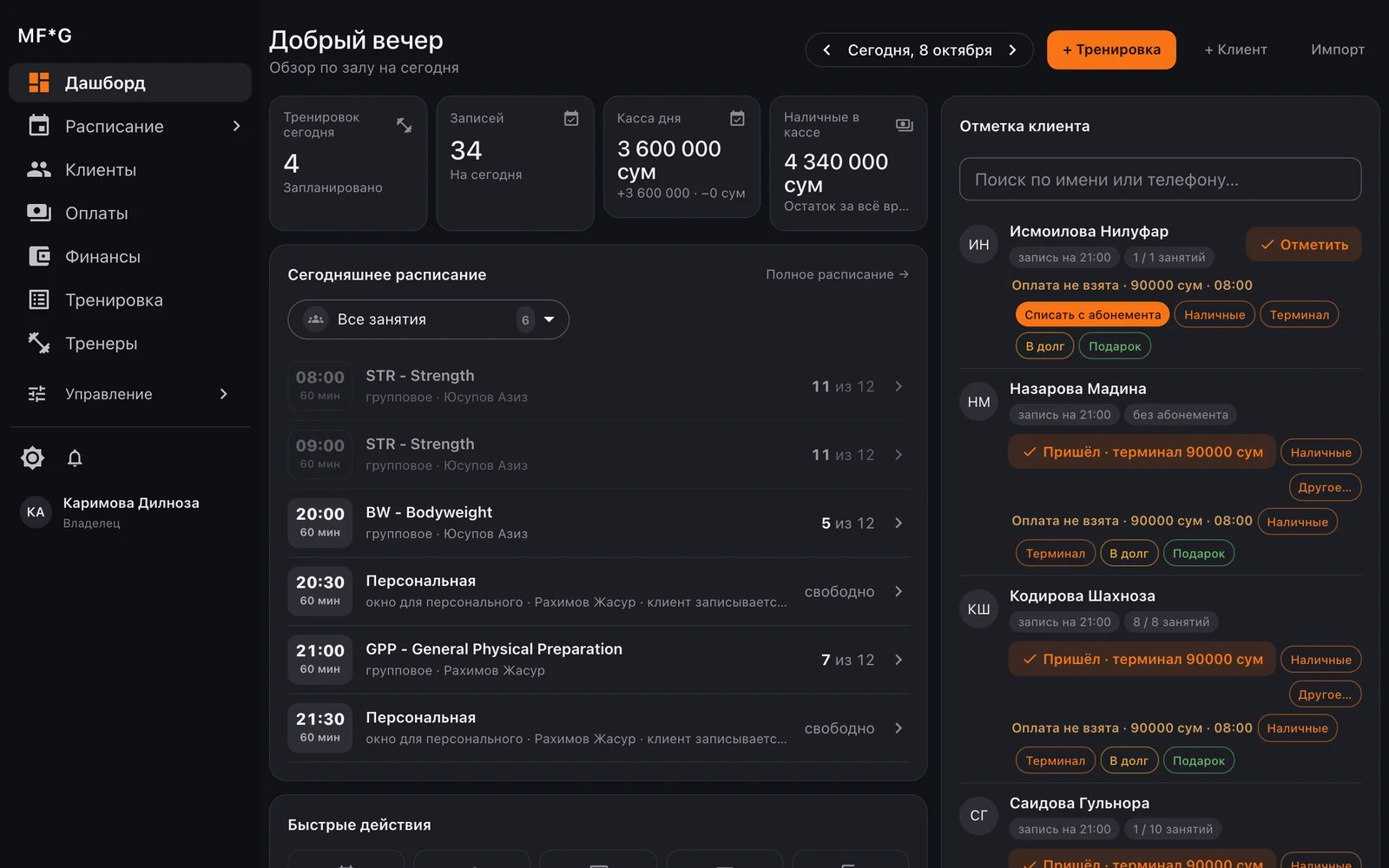Click В долг chip for Исмоилова Нилуфар
Screen dimensions: 1389x868
[x=1044, y=345]
